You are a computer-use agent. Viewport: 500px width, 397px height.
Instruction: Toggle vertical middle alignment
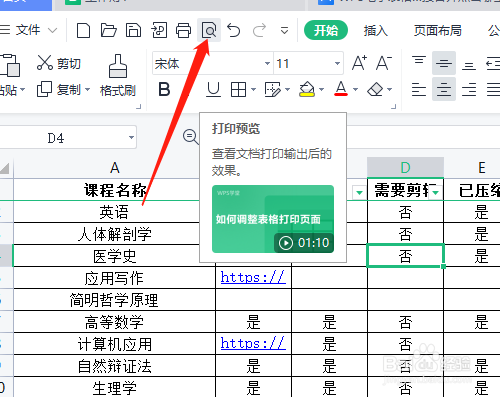444,63
